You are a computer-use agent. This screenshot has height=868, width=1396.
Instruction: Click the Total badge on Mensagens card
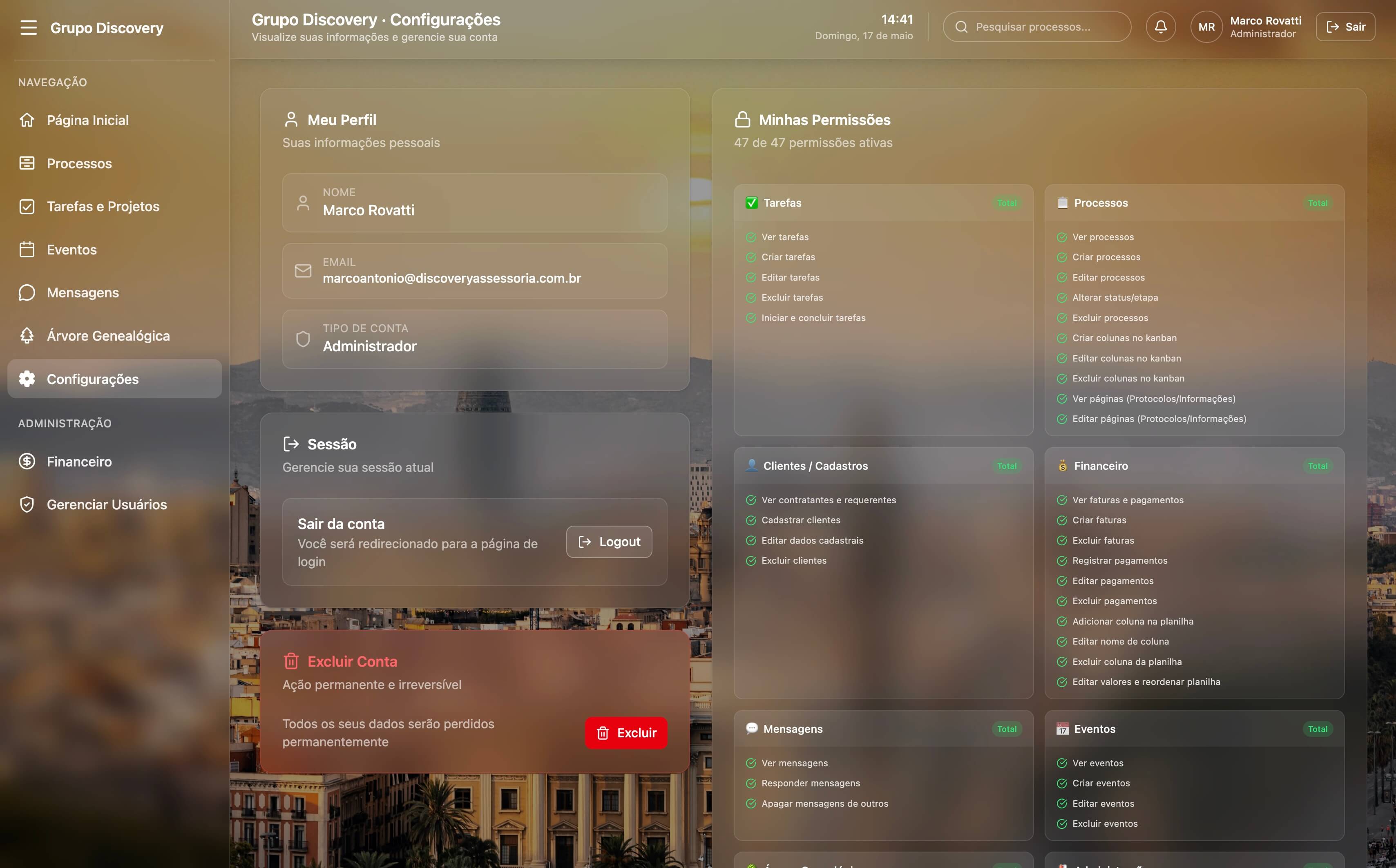click(1007, 728)
